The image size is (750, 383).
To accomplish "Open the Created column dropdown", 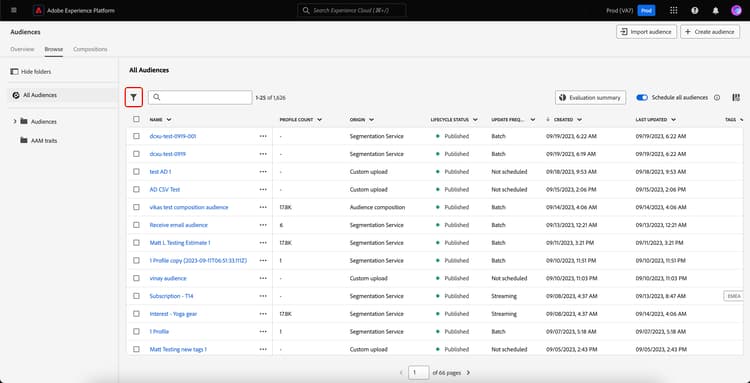I will pos(579,120).
